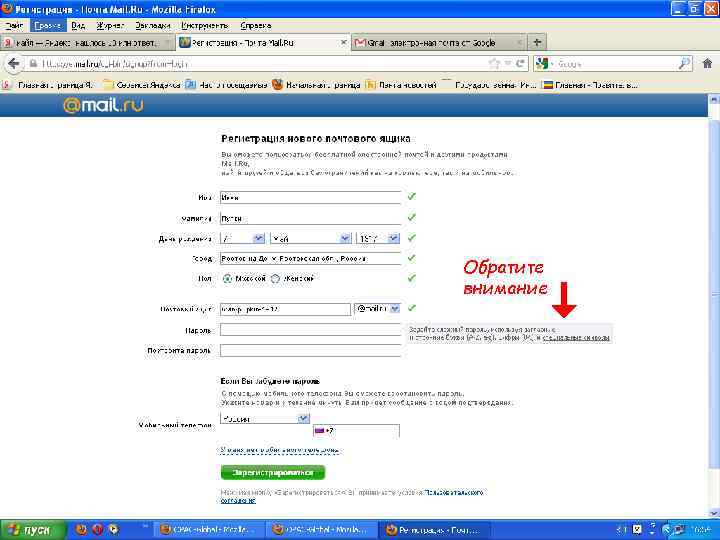Switch to the Gmail tab
The height and width of the screenshot is (540, 720).
point(439,43)
